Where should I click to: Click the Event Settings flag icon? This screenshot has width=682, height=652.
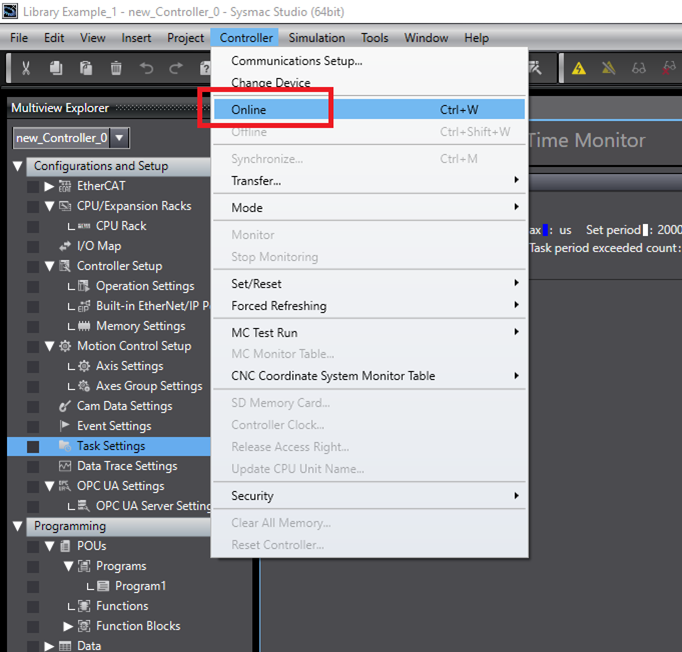66,426
